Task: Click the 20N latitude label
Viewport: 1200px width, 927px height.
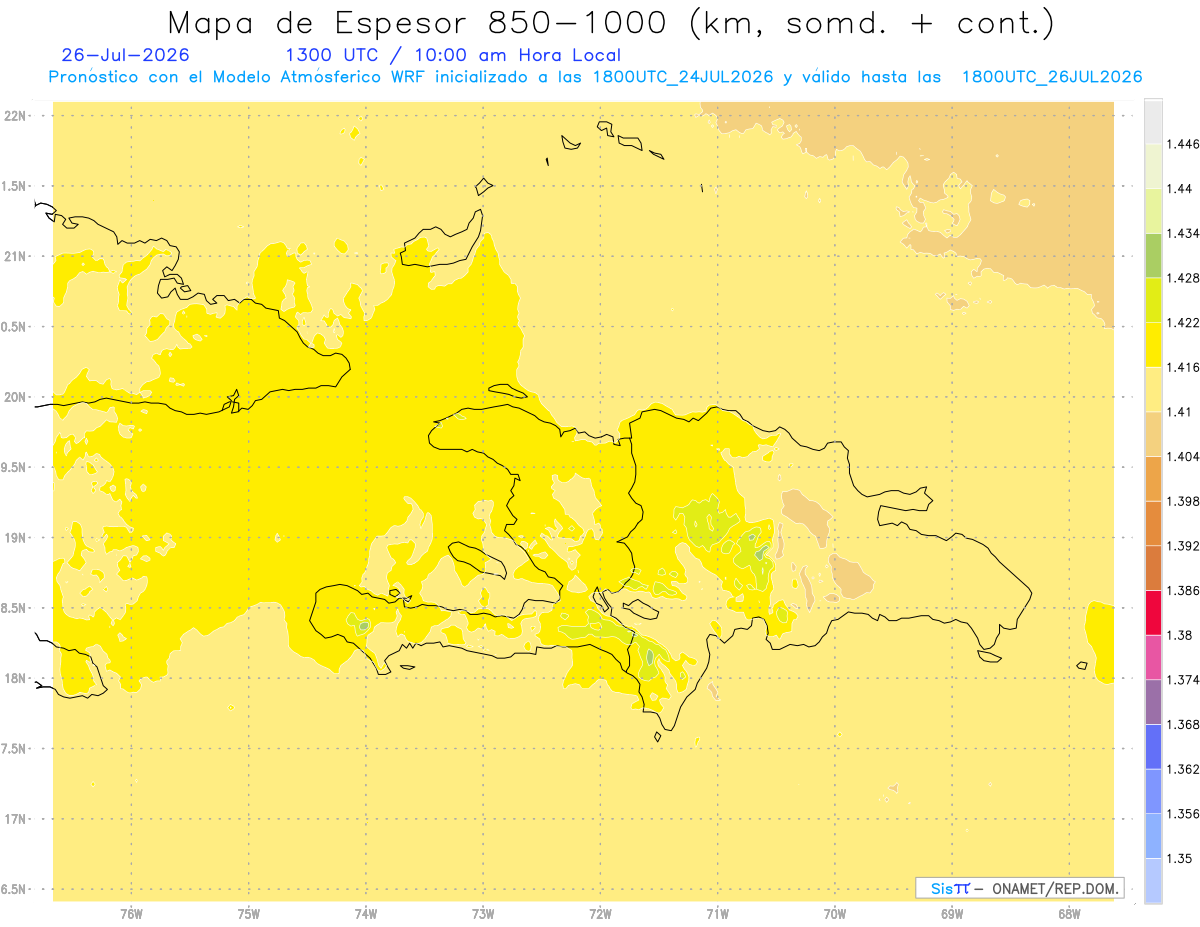Action: point(17,397)
